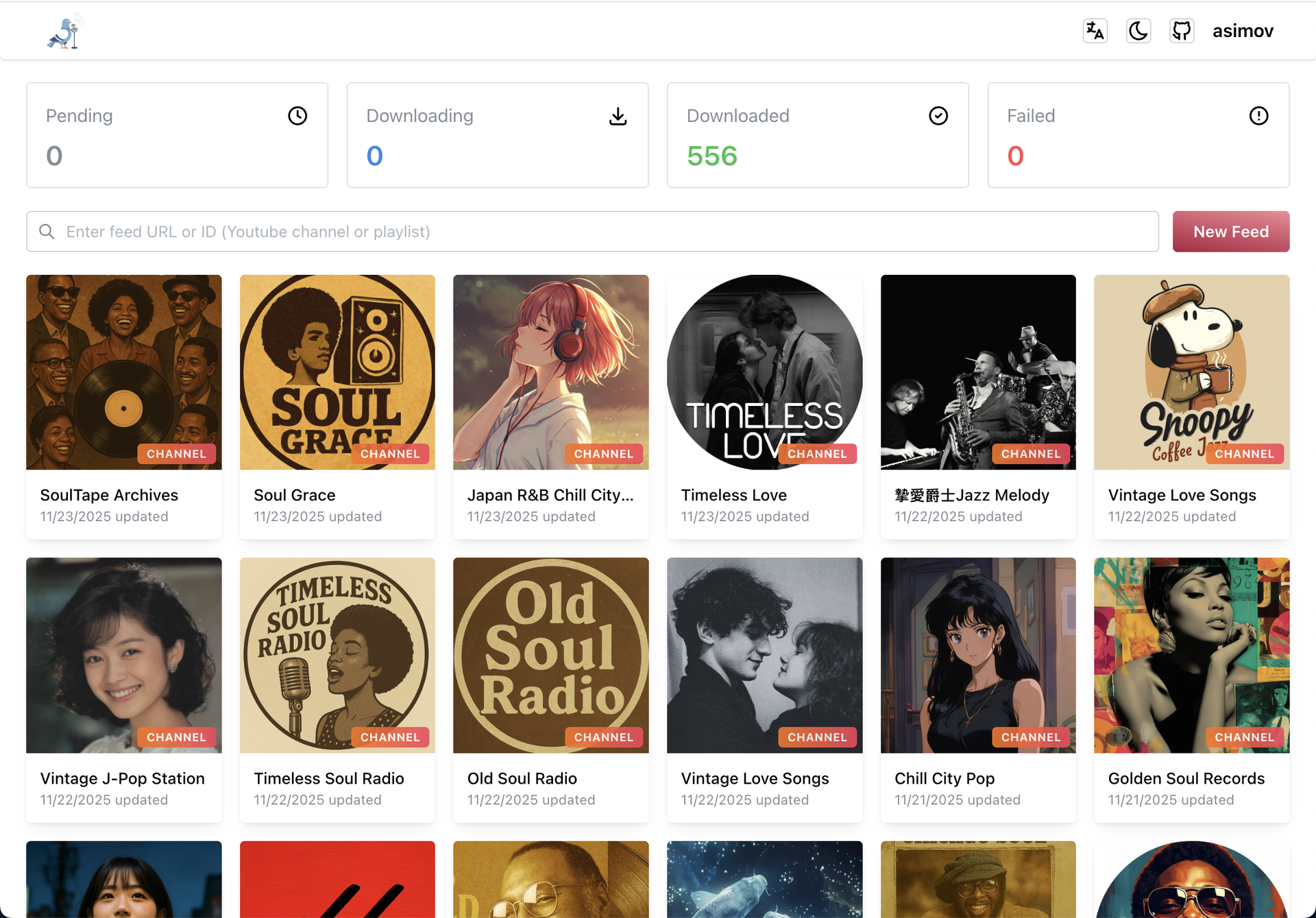1316x918 pixels.
Task: Click the Failed count value
Action: [x=1015, y=156]
